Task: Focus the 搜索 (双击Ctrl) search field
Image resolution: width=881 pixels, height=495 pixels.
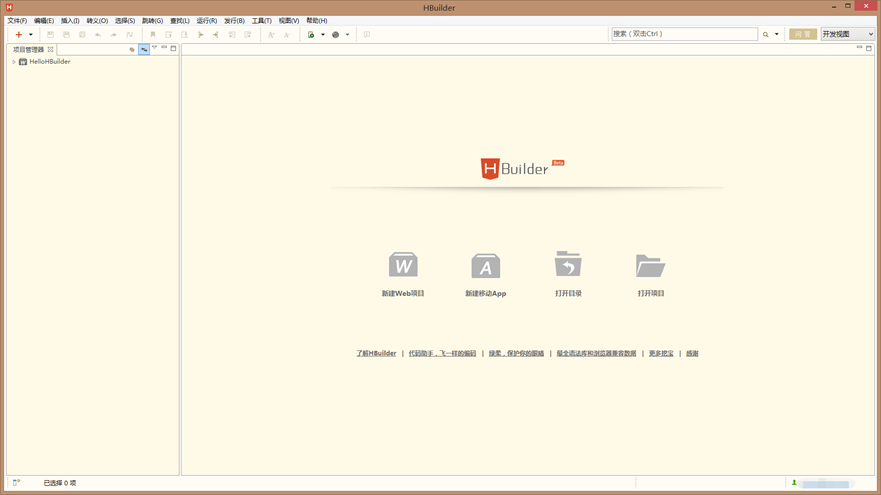Action: [684, 34]
